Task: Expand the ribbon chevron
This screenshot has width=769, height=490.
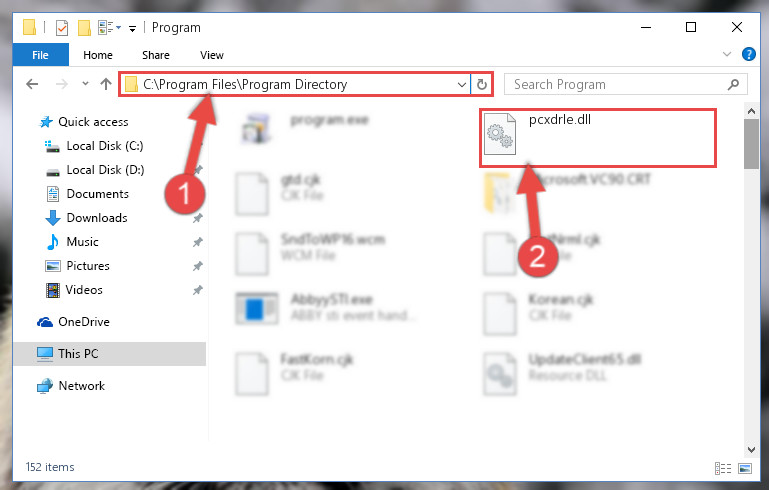Action: (x=727, y=54)
